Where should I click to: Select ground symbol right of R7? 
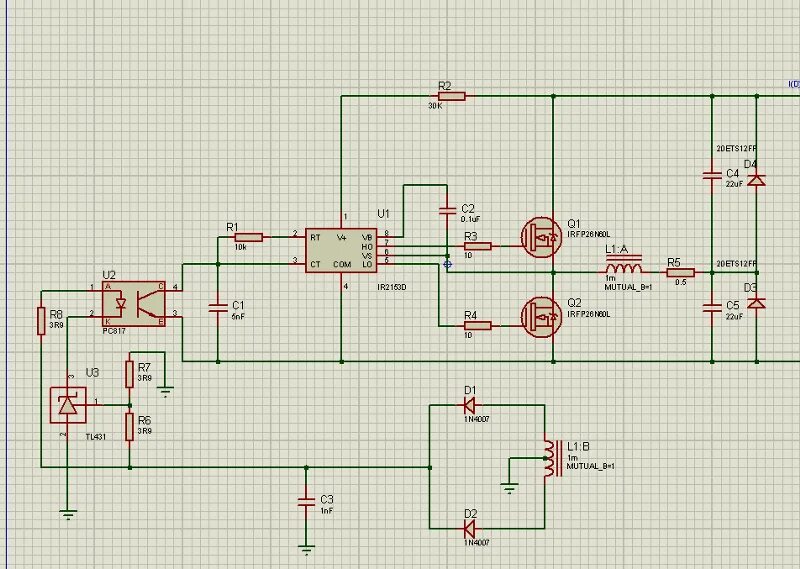[x=165, y=392]
